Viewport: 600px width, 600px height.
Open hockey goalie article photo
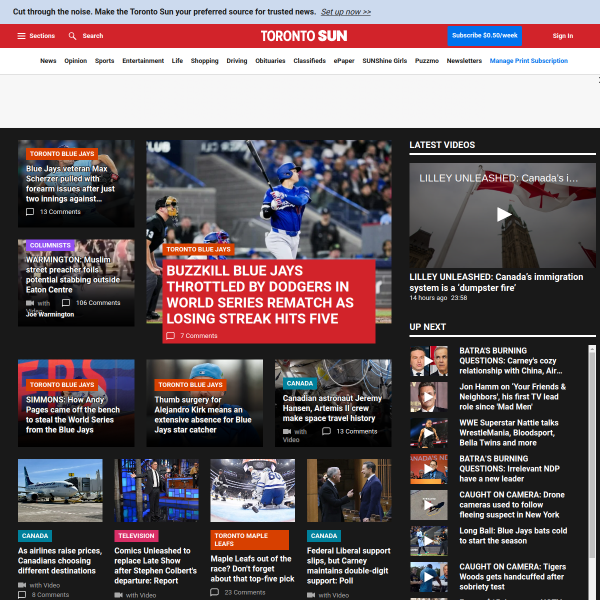tap(253, 491)
